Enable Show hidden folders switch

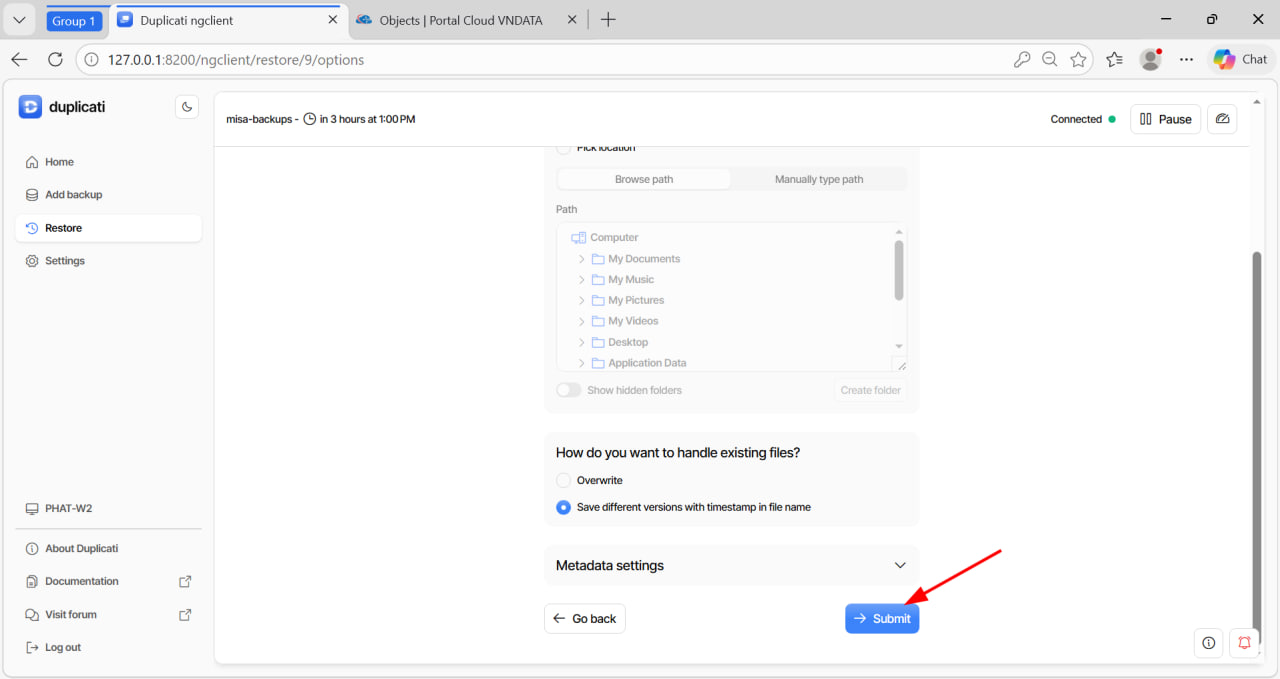pos(569,390)
